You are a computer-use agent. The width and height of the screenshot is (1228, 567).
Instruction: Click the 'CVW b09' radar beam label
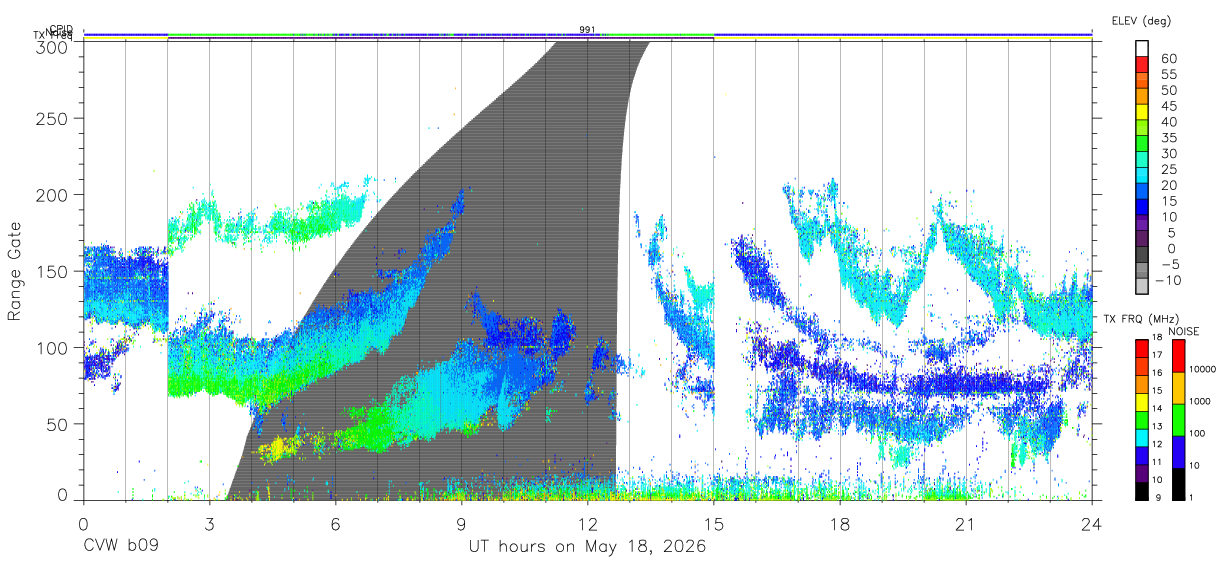(121, 547)
